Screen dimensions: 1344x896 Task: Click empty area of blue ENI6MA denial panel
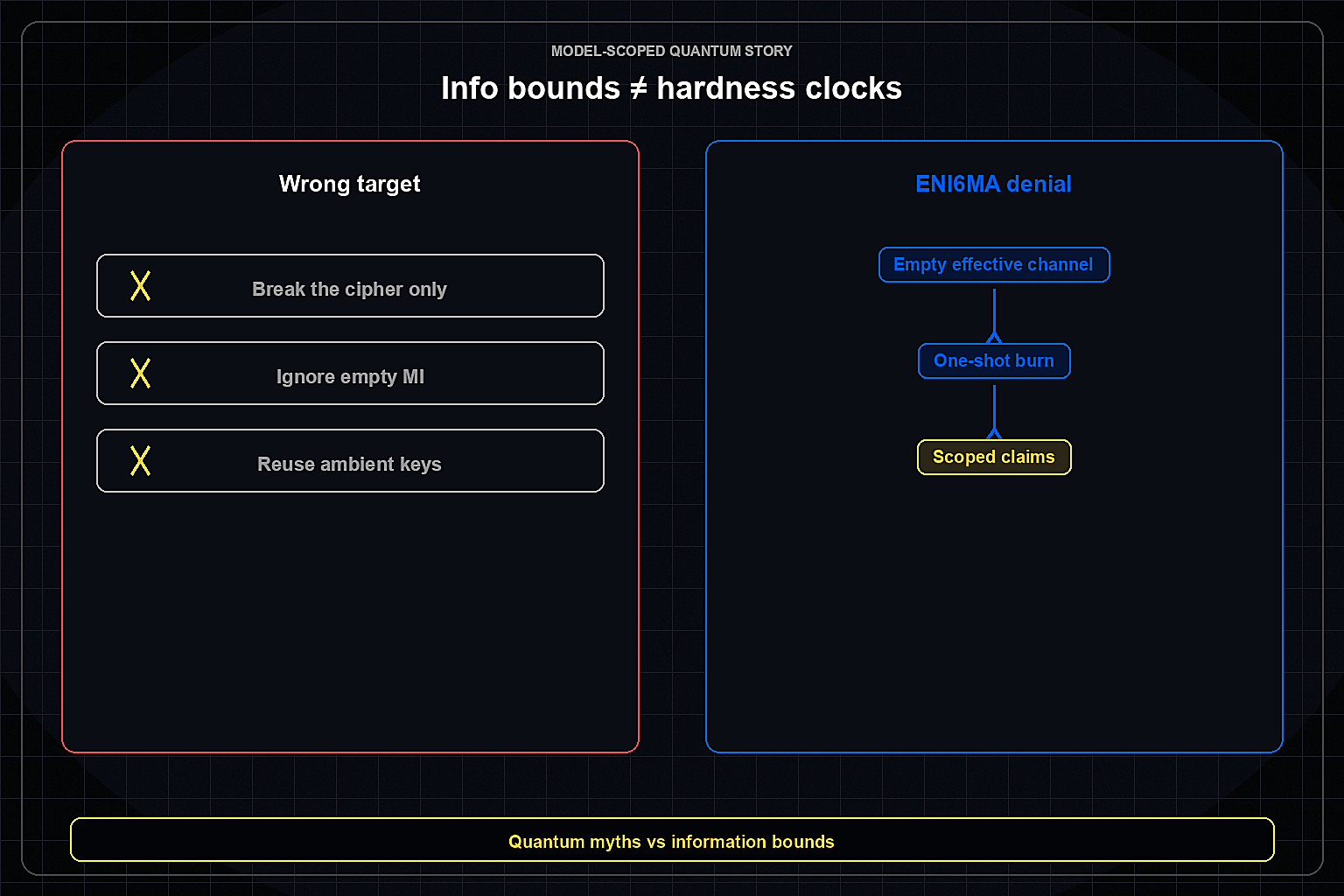click(994, 612)
